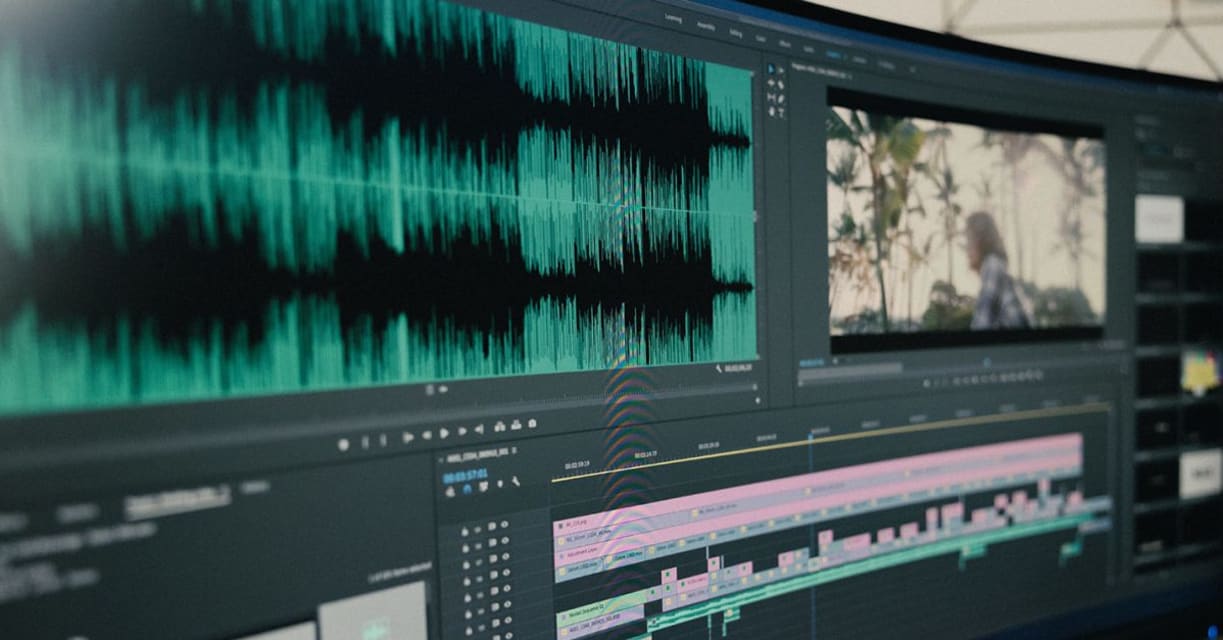Select the Selection tool in the Tools panel
Screen dimensions: 1223x640
click(x=771, y=69)
